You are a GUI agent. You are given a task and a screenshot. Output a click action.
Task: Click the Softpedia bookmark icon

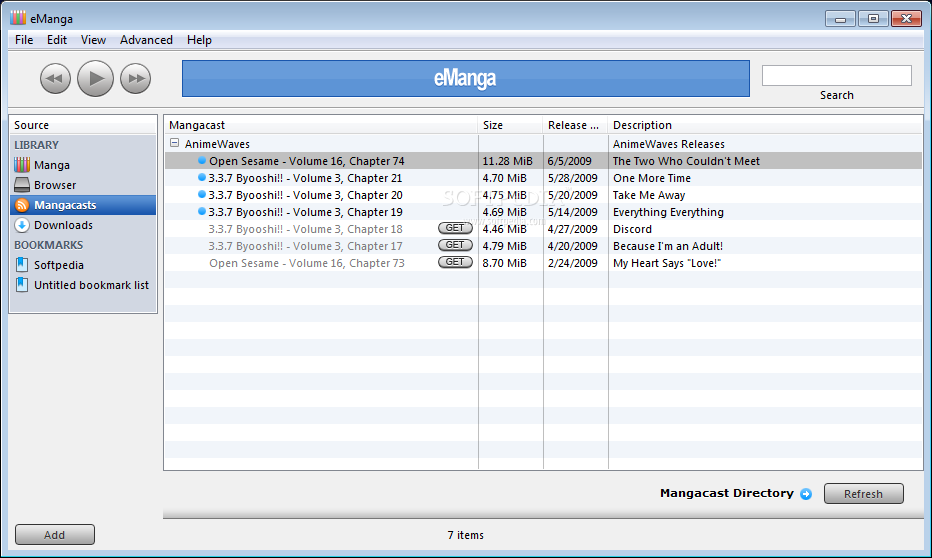[22, 265]
